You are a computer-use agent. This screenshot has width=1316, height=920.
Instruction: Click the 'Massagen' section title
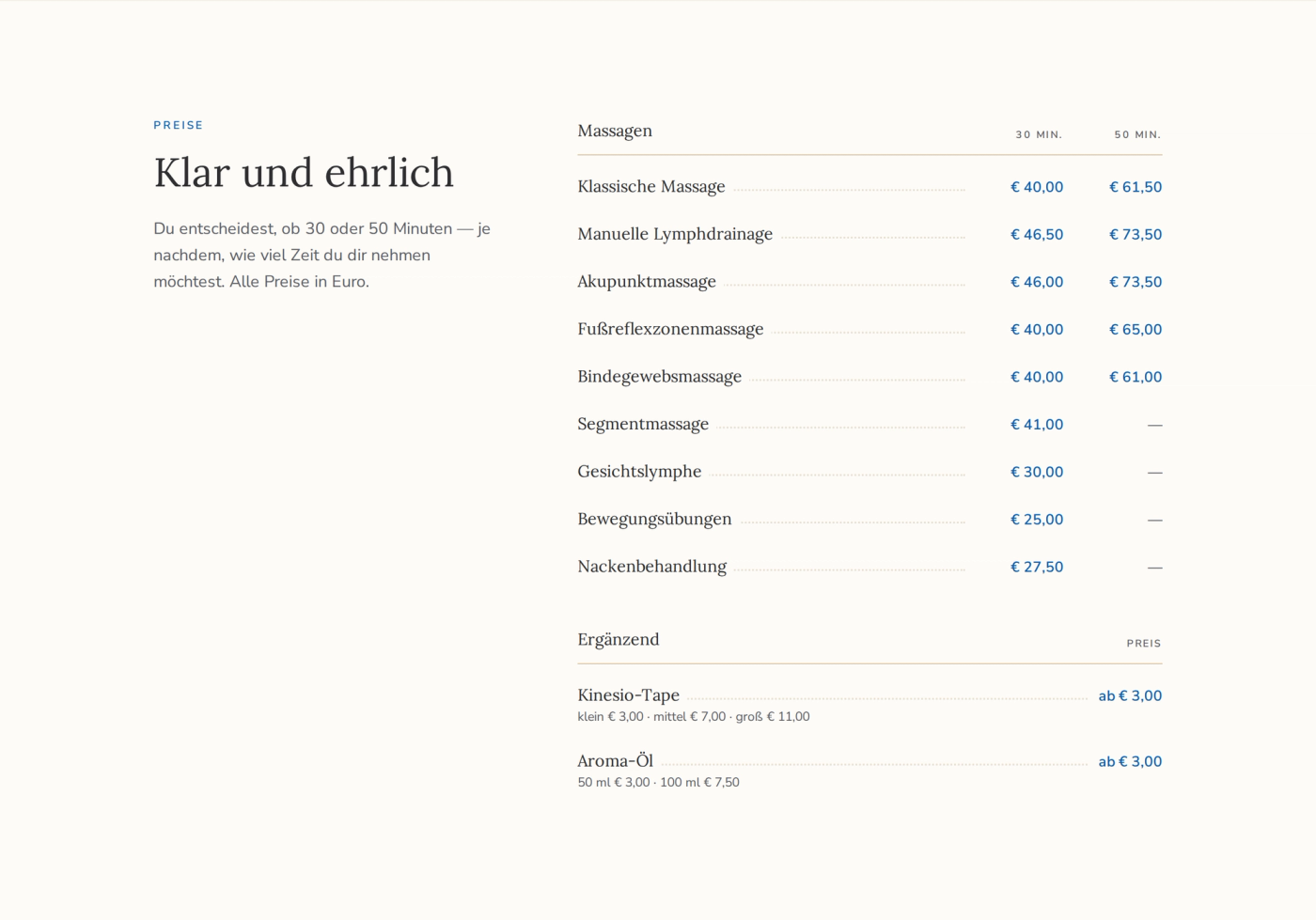(x=615, y=131)
